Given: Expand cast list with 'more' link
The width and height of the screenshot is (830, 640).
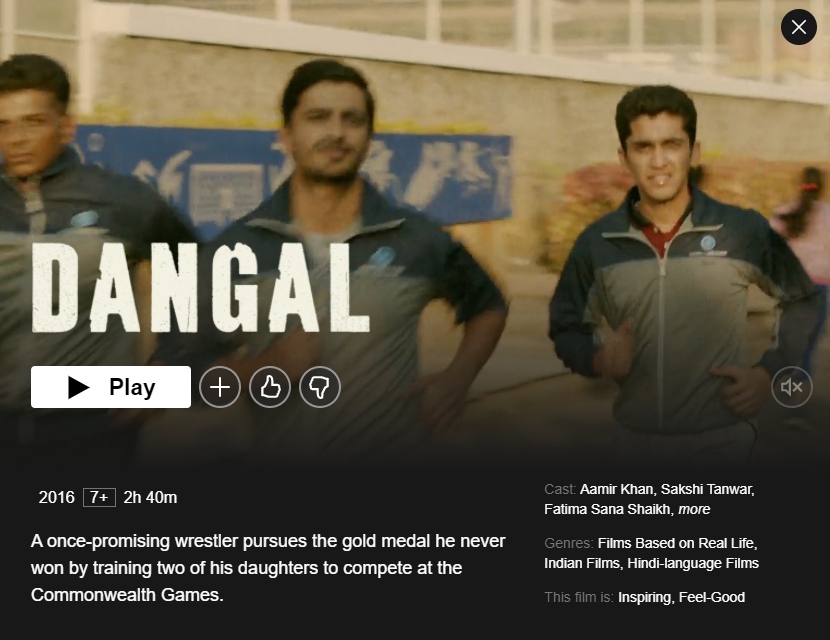Looking at the screenshot, I should (694, 509).
